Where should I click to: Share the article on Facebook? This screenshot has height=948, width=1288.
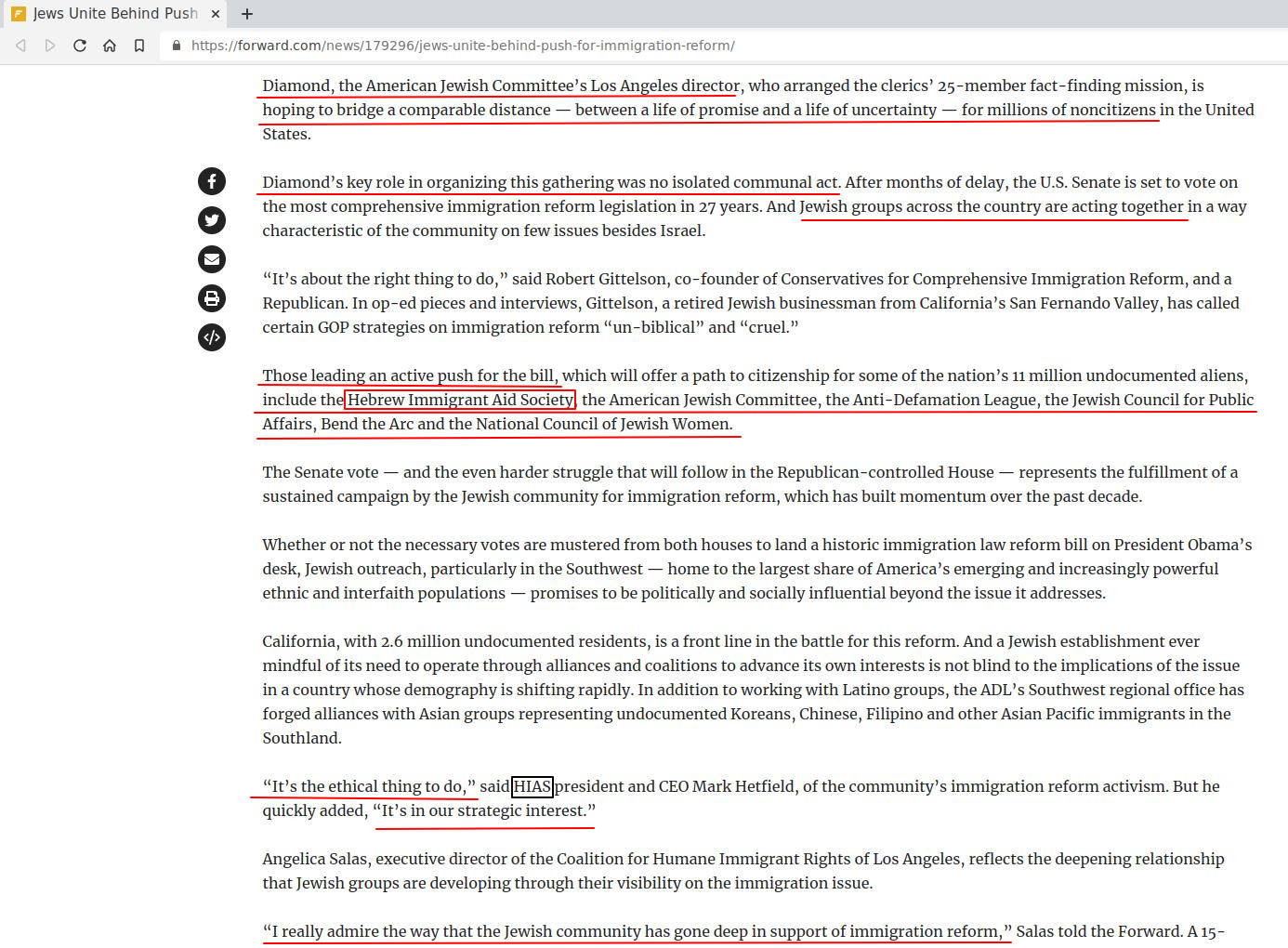coord(212,181)
